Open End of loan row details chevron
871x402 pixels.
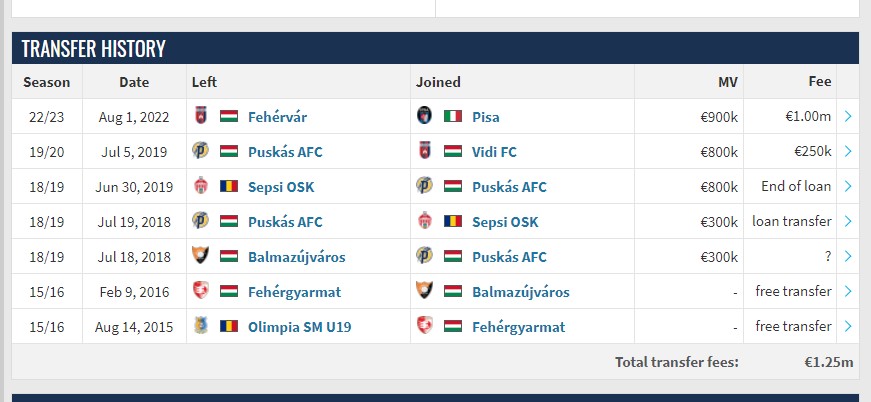point(848,186)
